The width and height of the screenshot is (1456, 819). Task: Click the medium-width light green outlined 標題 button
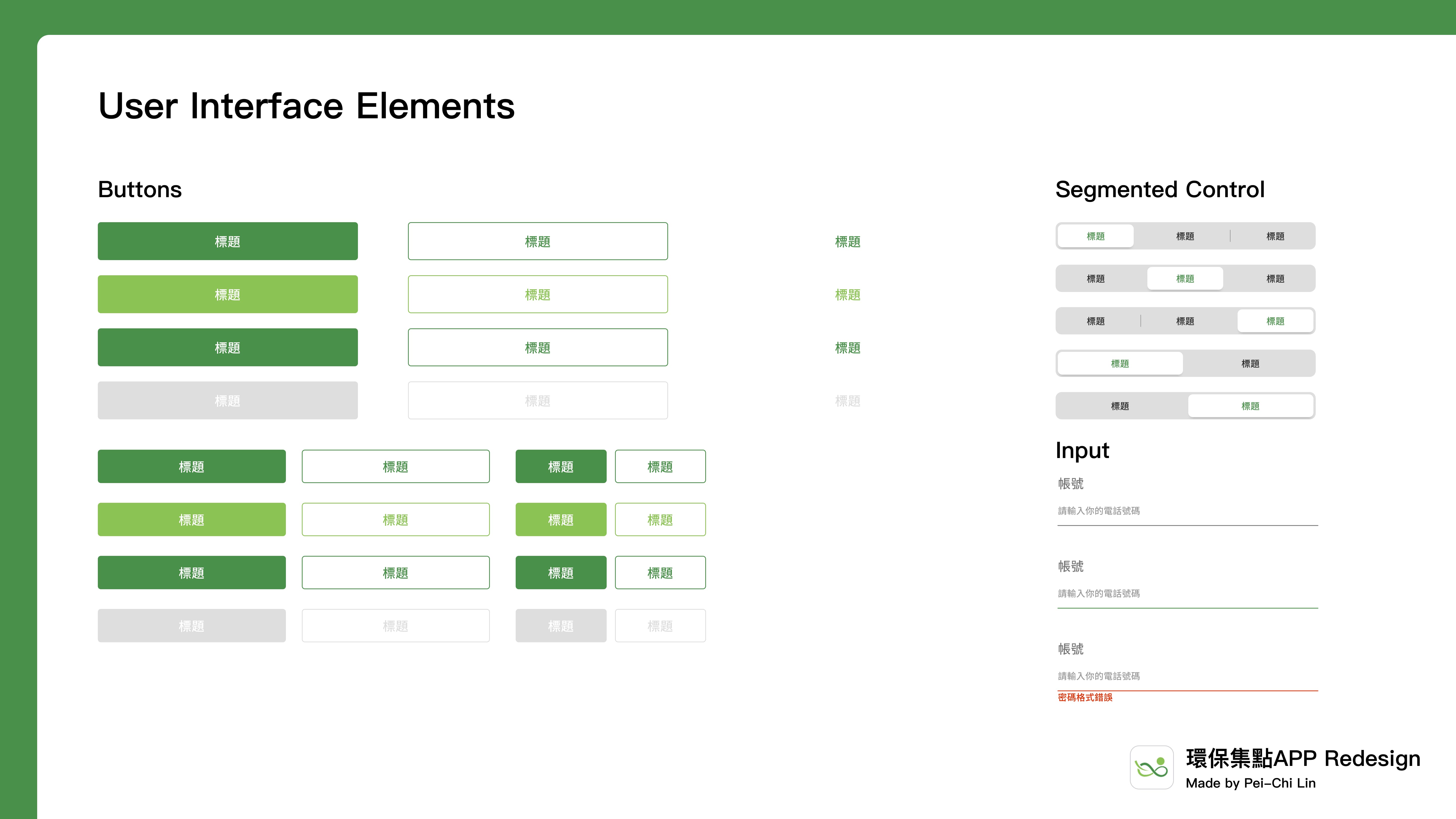click(x=396, y=519)
